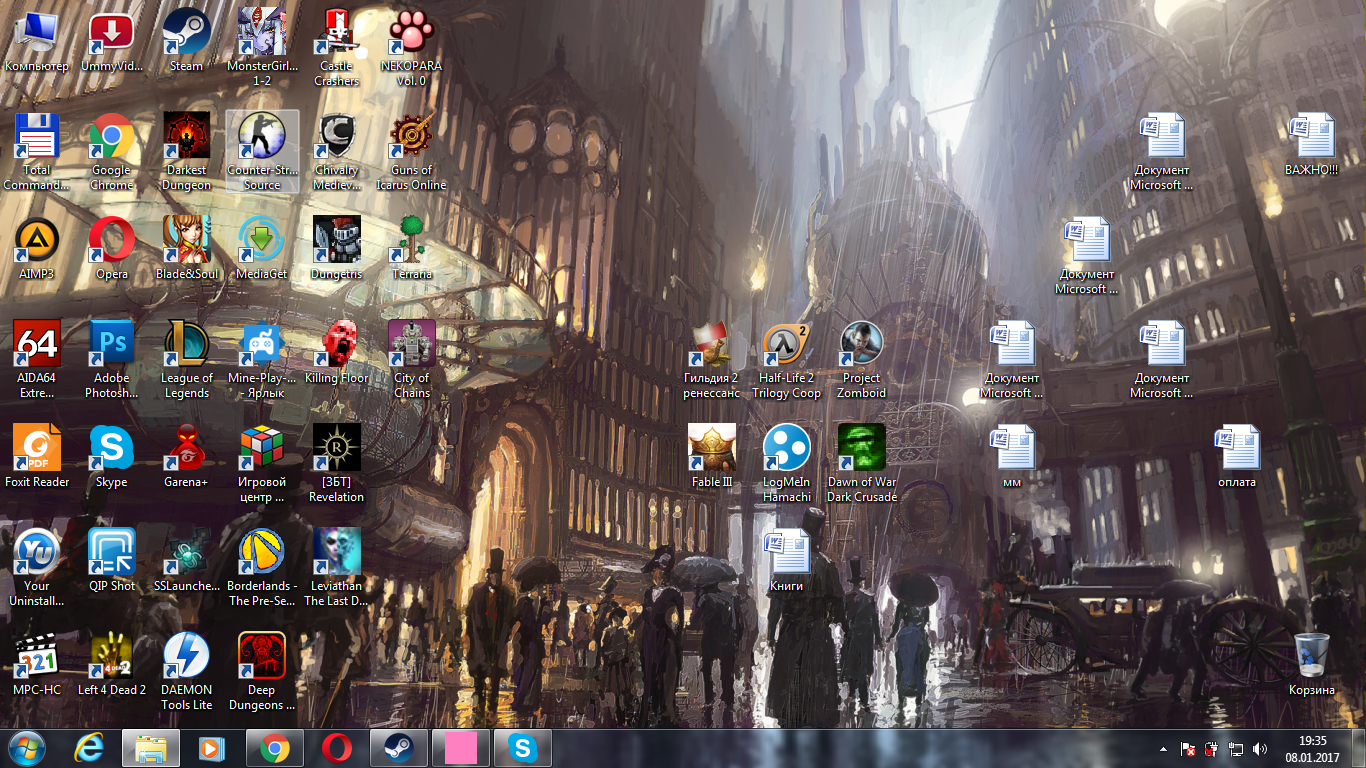This screenshot has width=1366, height=768.
Task: Open the AIMP3 player shortcut
Action: pos(37,250)
